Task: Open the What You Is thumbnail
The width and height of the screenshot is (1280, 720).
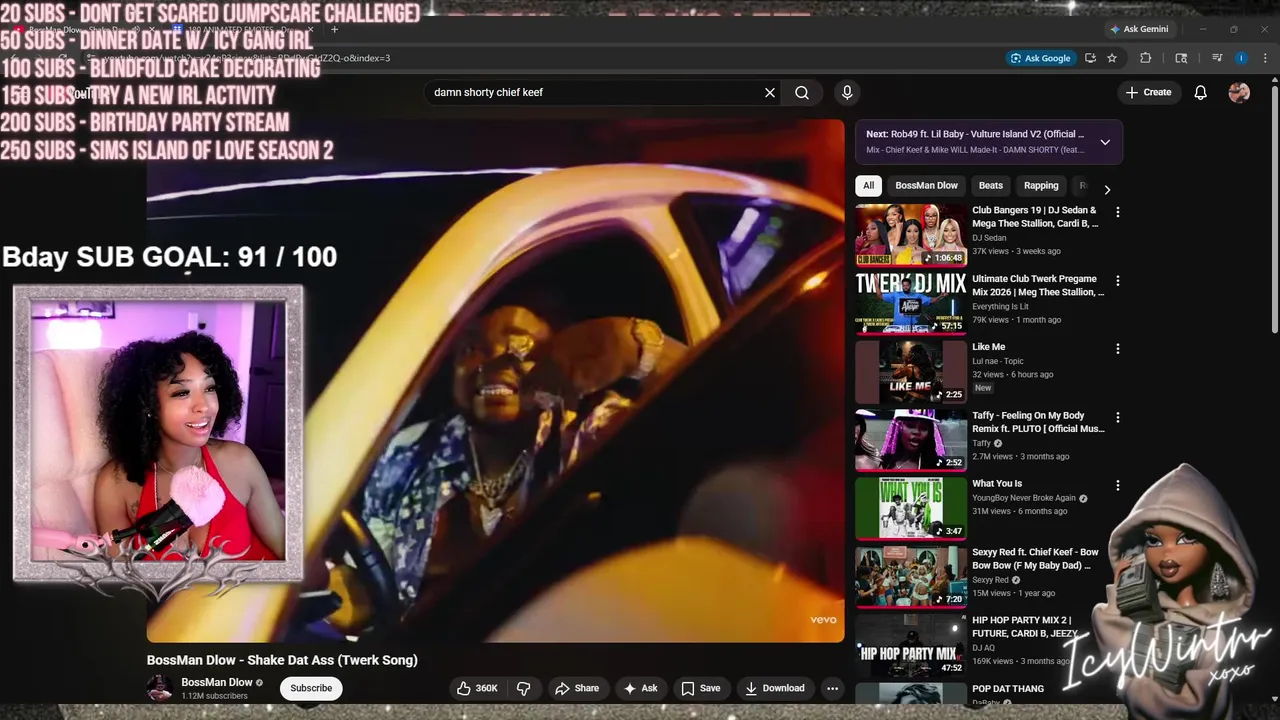Action: coord(911,508)
